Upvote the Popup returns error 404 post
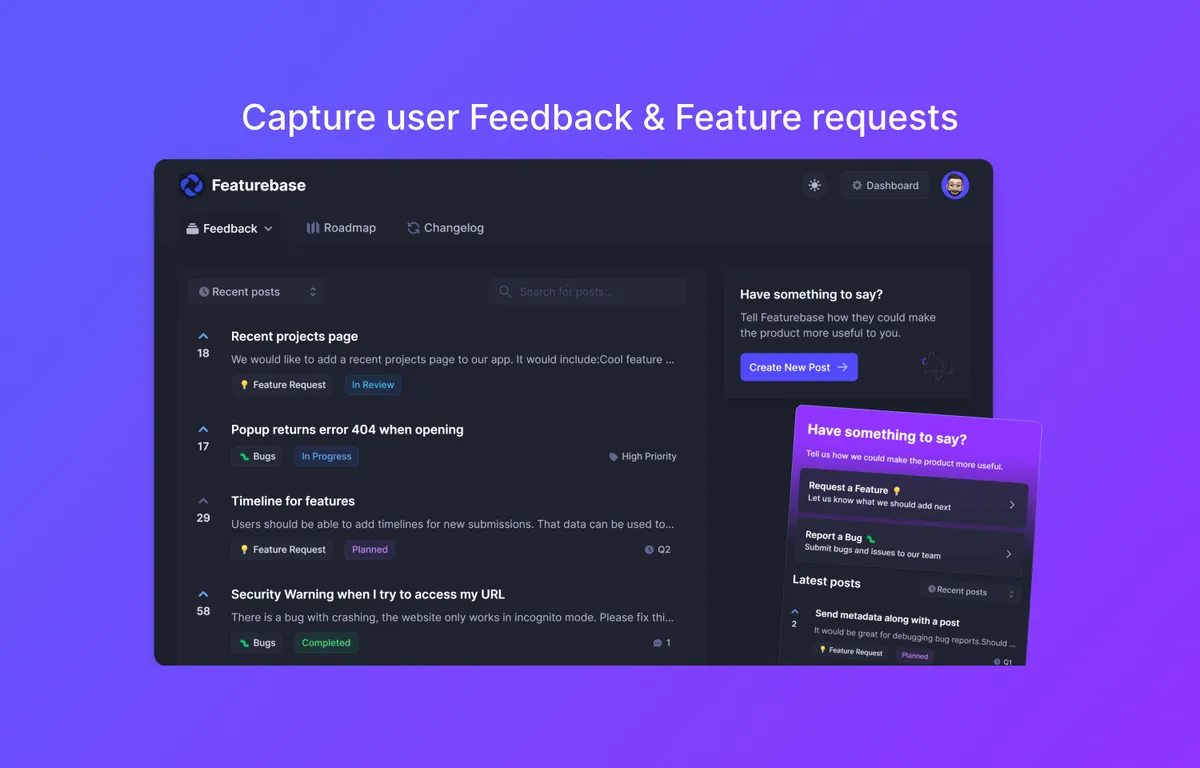This screenshot has height=768, width=1200. pos(203,430)
